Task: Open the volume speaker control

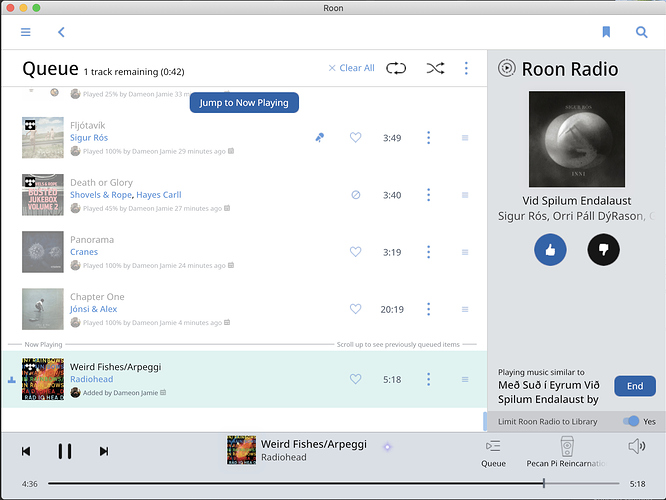Action: click(636, 446)
